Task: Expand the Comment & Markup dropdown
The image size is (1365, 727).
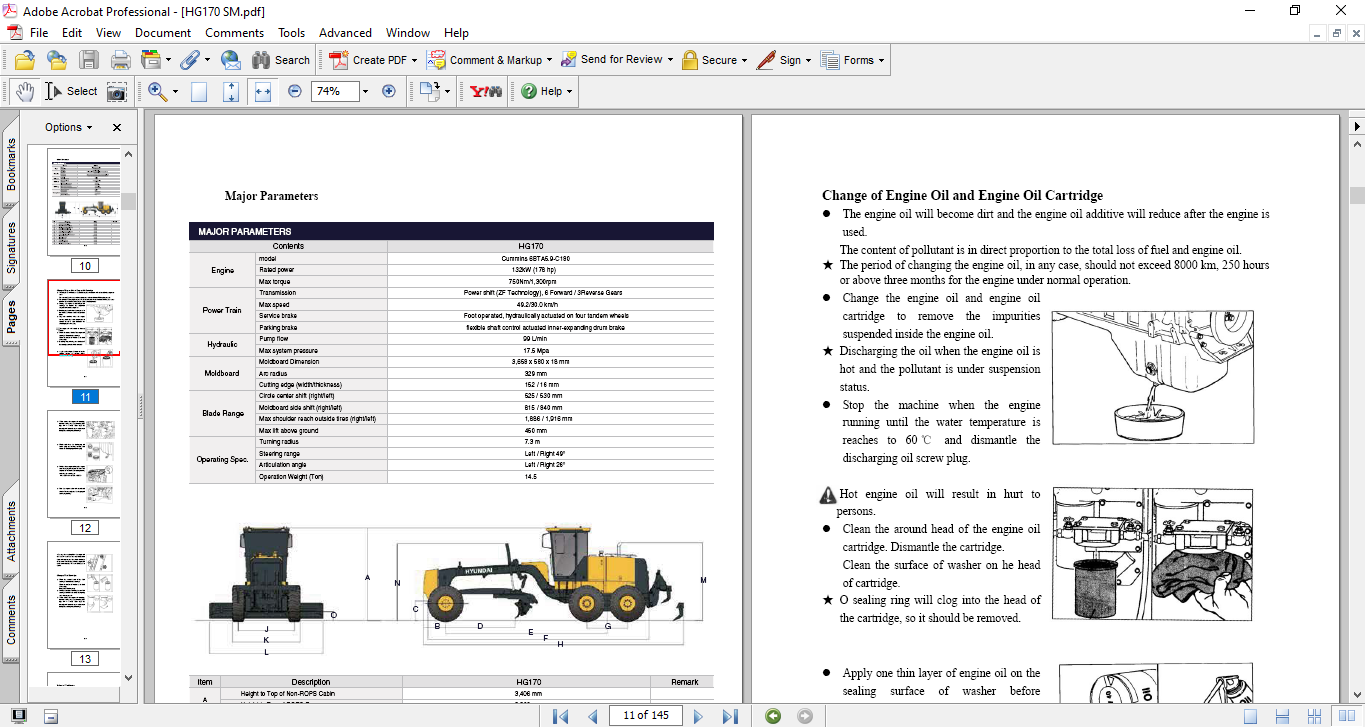Action: (551, 60)
